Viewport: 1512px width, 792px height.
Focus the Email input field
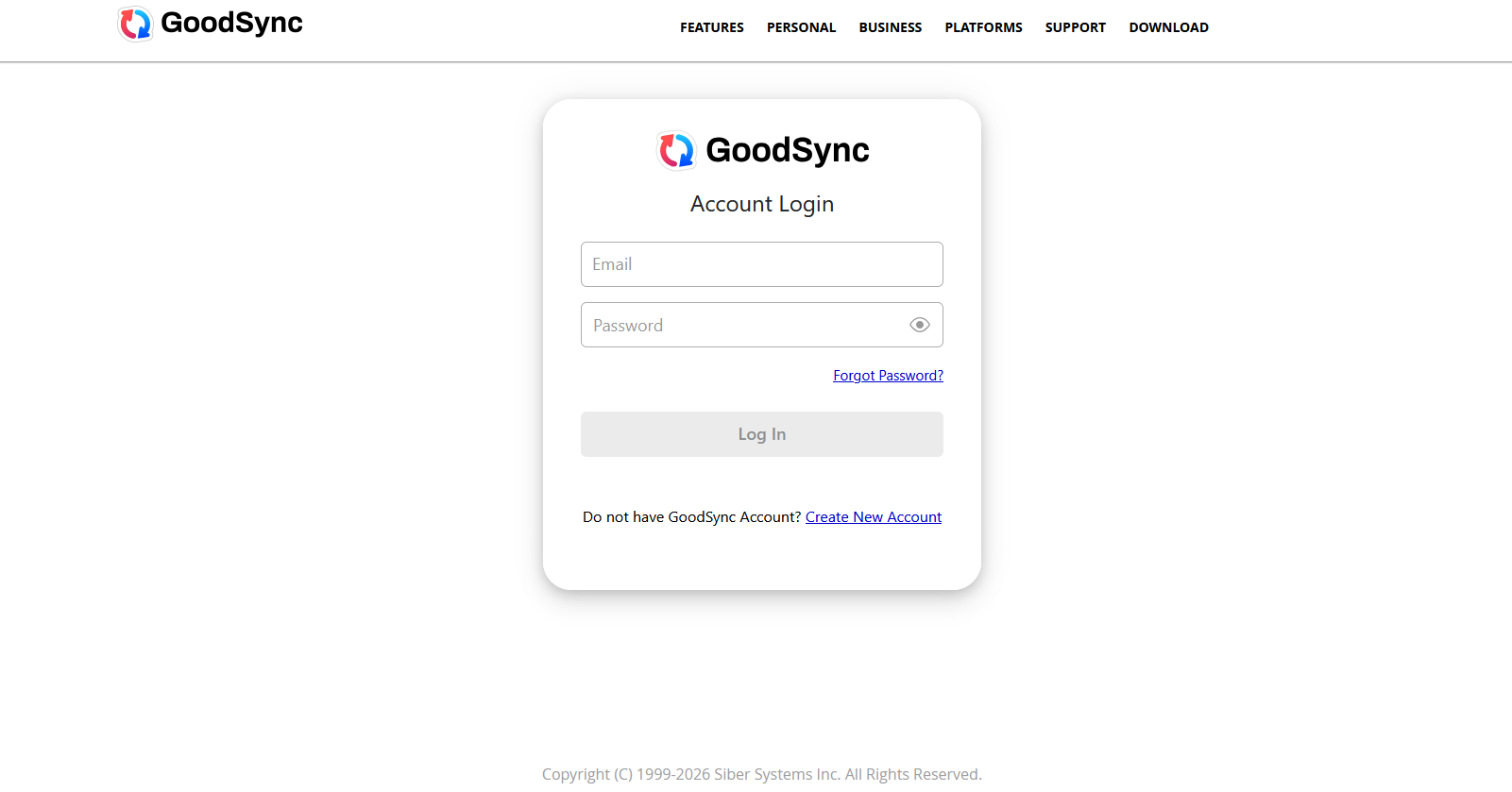click(761, 264)
